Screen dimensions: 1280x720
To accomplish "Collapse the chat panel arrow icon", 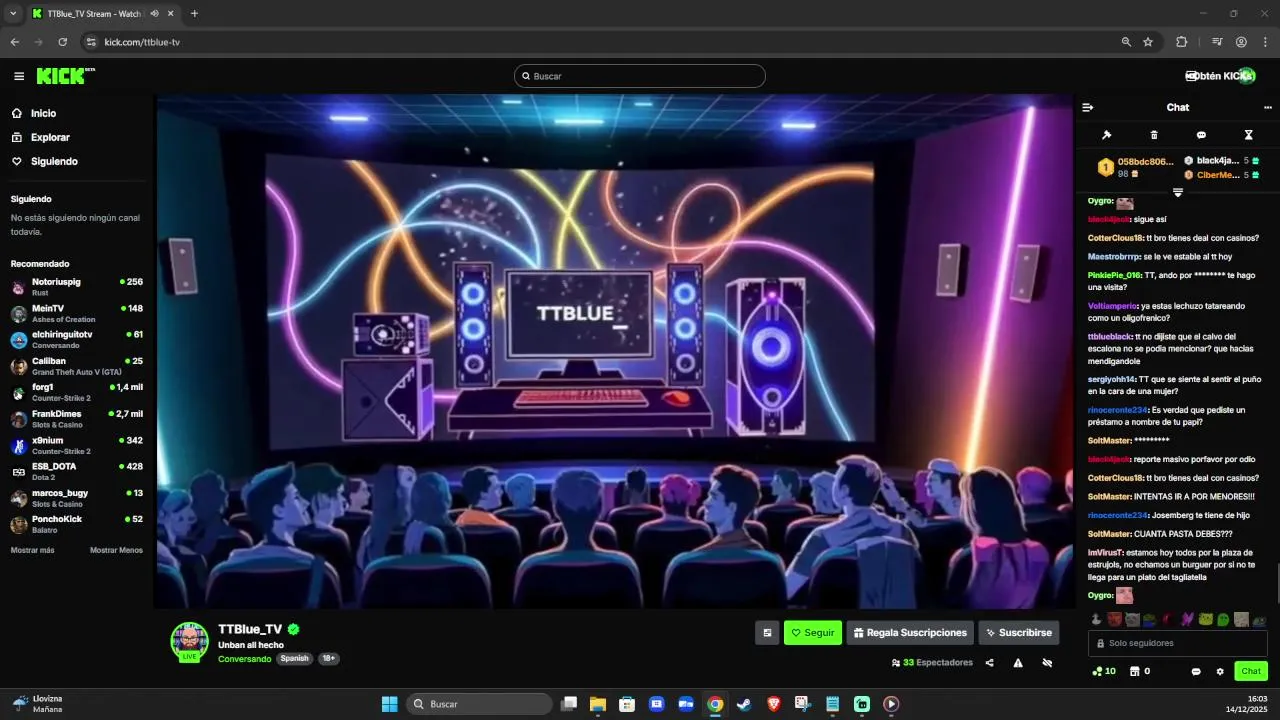I will (1088, 107).
